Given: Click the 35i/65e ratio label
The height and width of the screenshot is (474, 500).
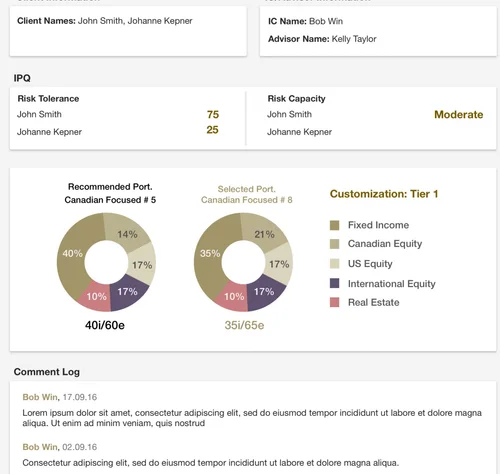Looking at the screenshot, I should click(x=244, y=325).
